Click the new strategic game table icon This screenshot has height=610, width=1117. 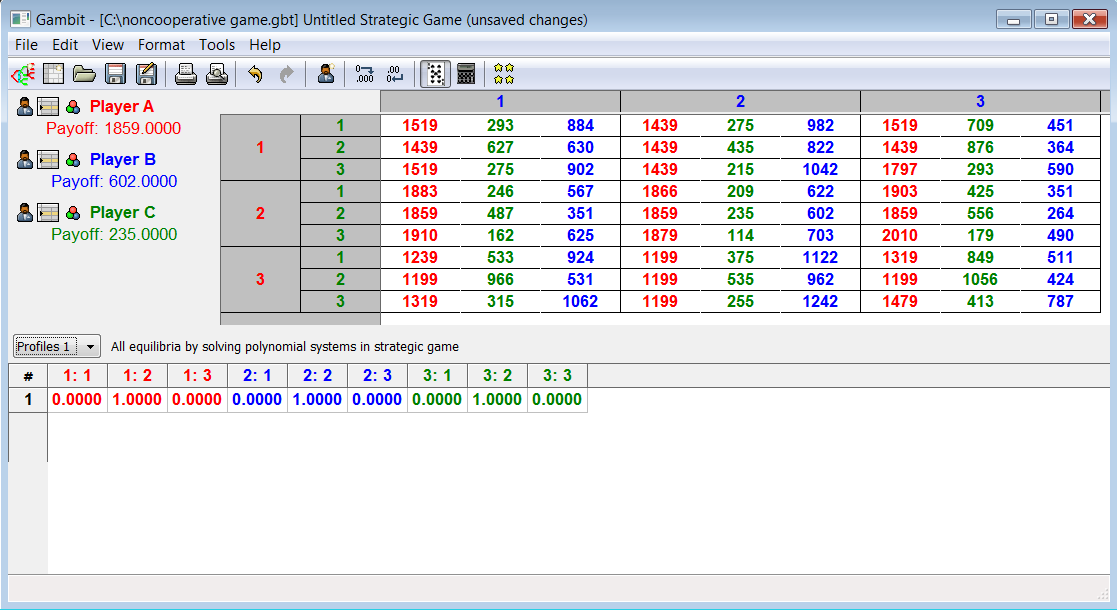53,74
